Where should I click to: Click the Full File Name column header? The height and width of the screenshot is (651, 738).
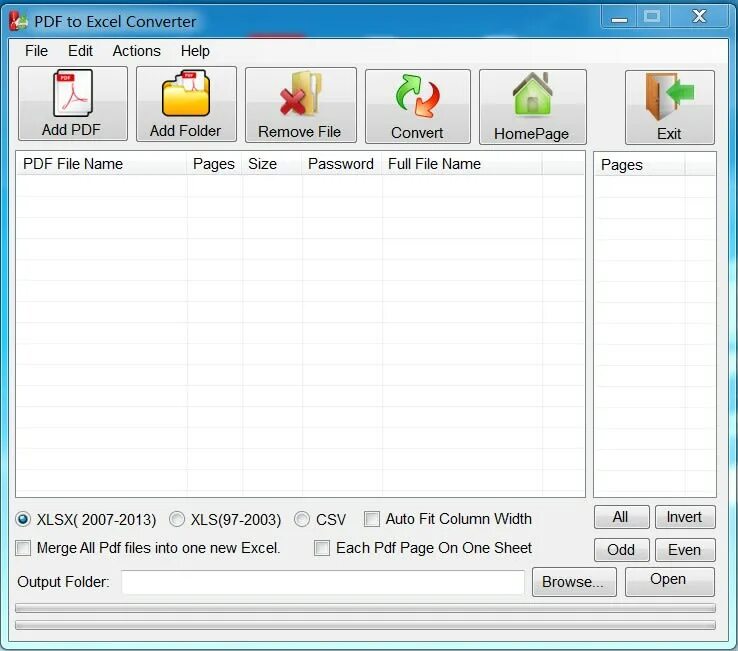pos(462,164)
